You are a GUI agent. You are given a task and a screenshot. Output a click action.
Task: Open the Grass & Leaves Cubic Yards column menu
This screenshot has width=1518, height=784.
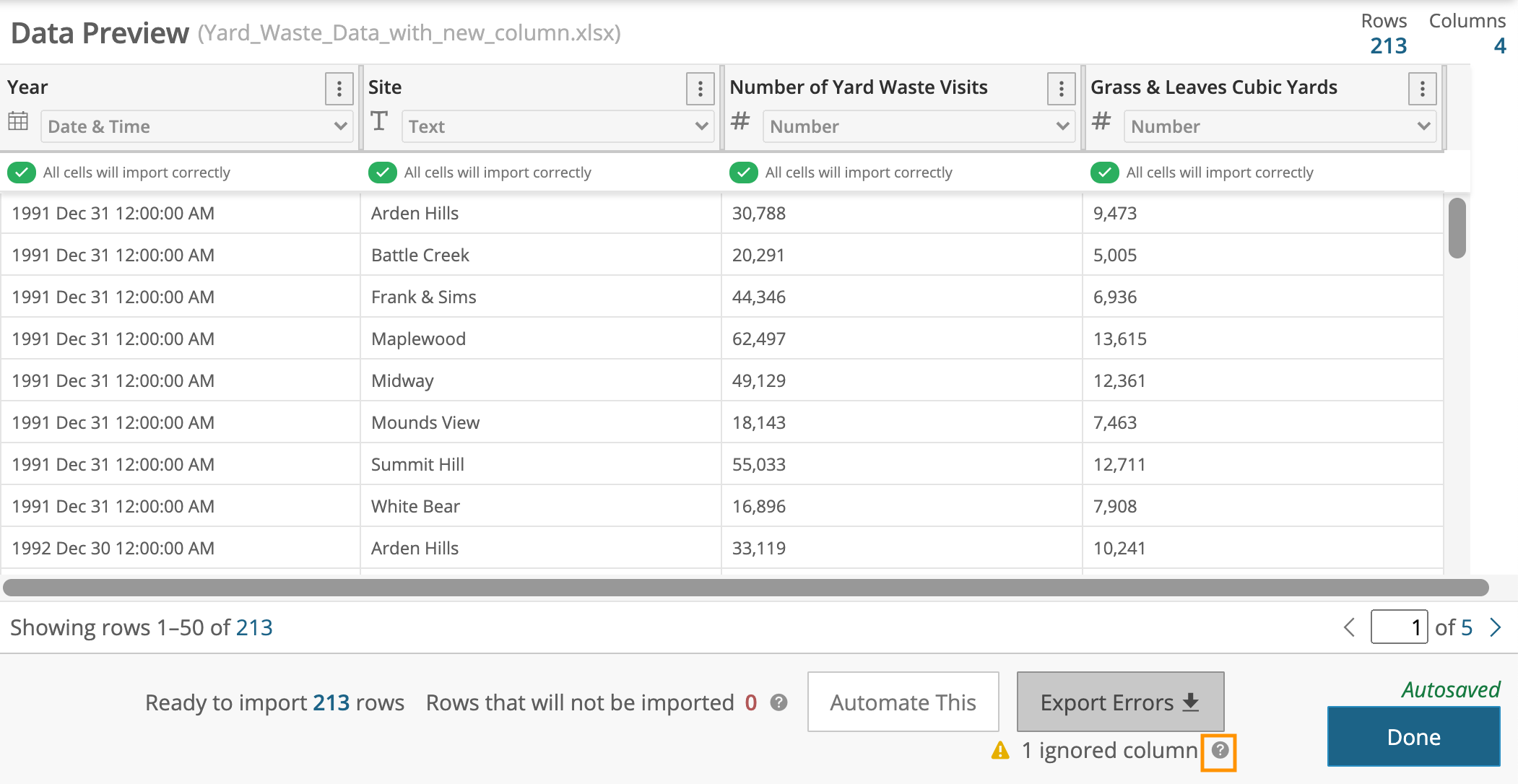click(x=1422, y=88)
